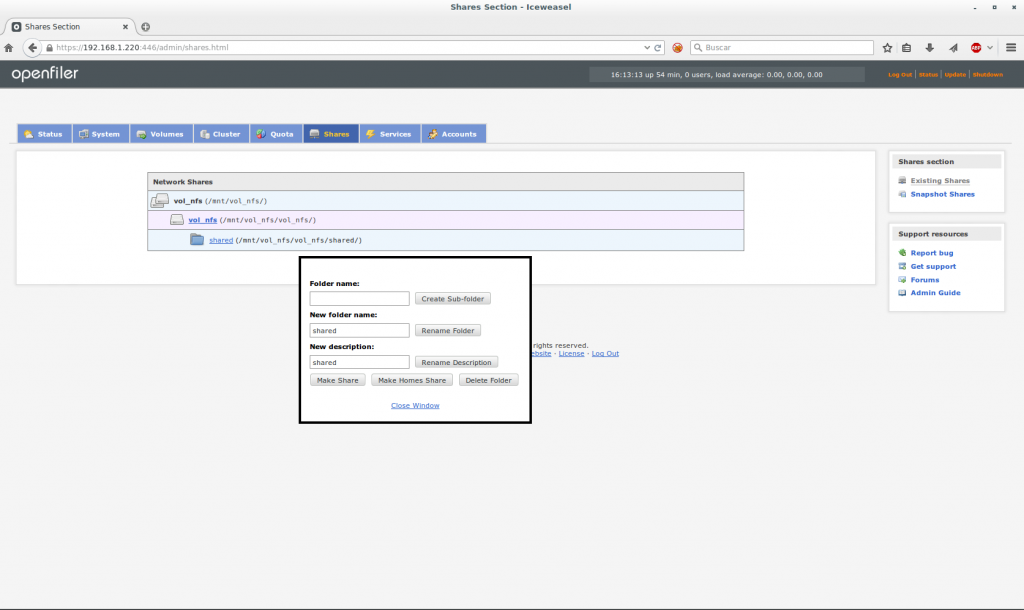
Task: Open the Services tab
Action: 388,134
